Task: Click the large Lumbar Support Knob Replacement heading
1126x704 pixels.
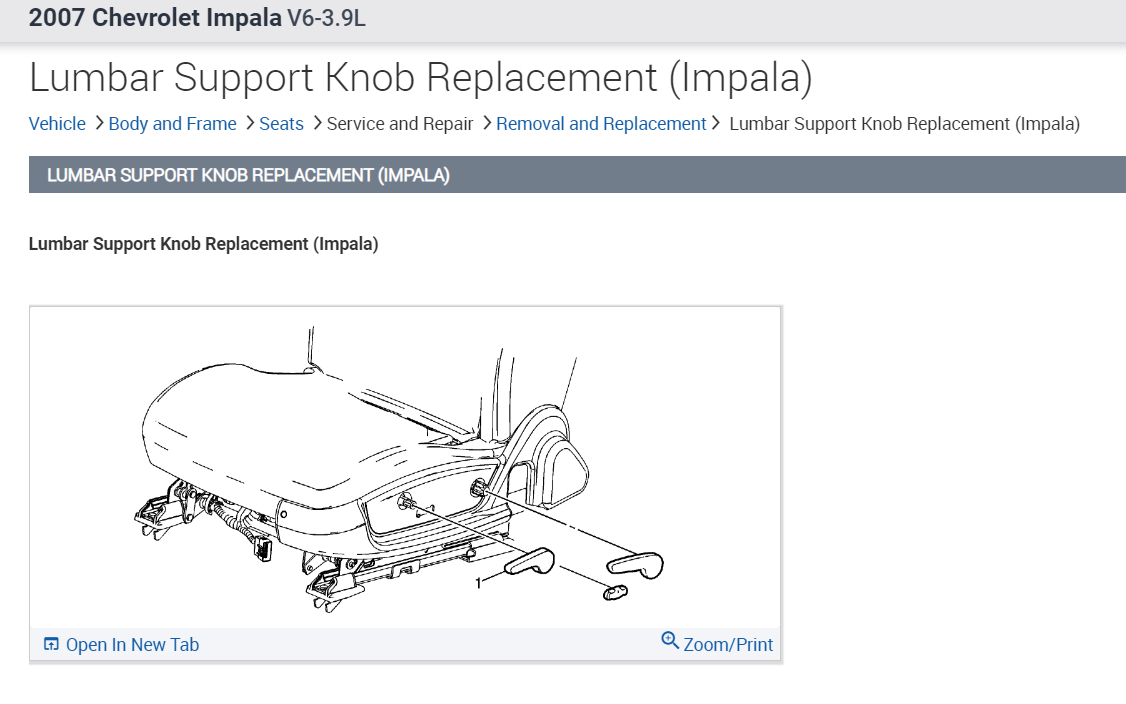Action: coord(420,77)
